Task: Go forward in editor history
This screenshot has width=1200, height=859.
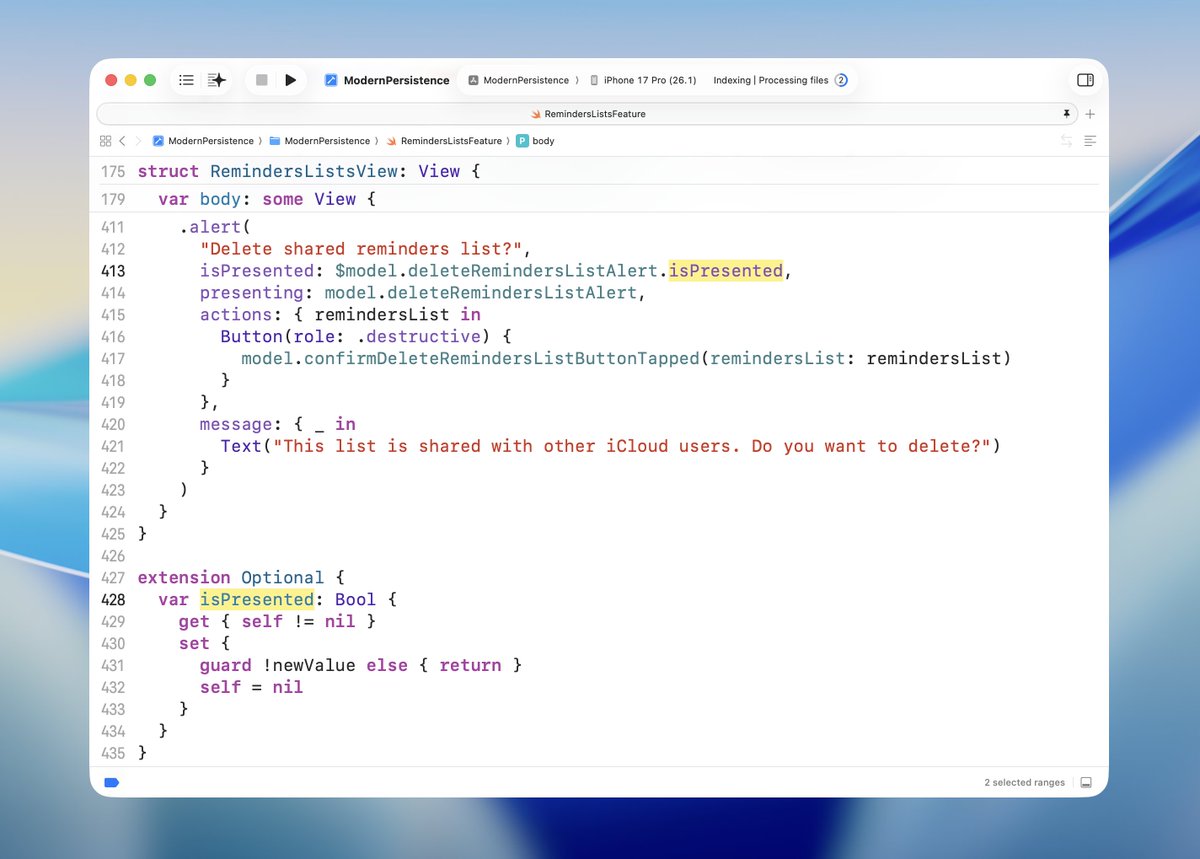Action: 138,141
